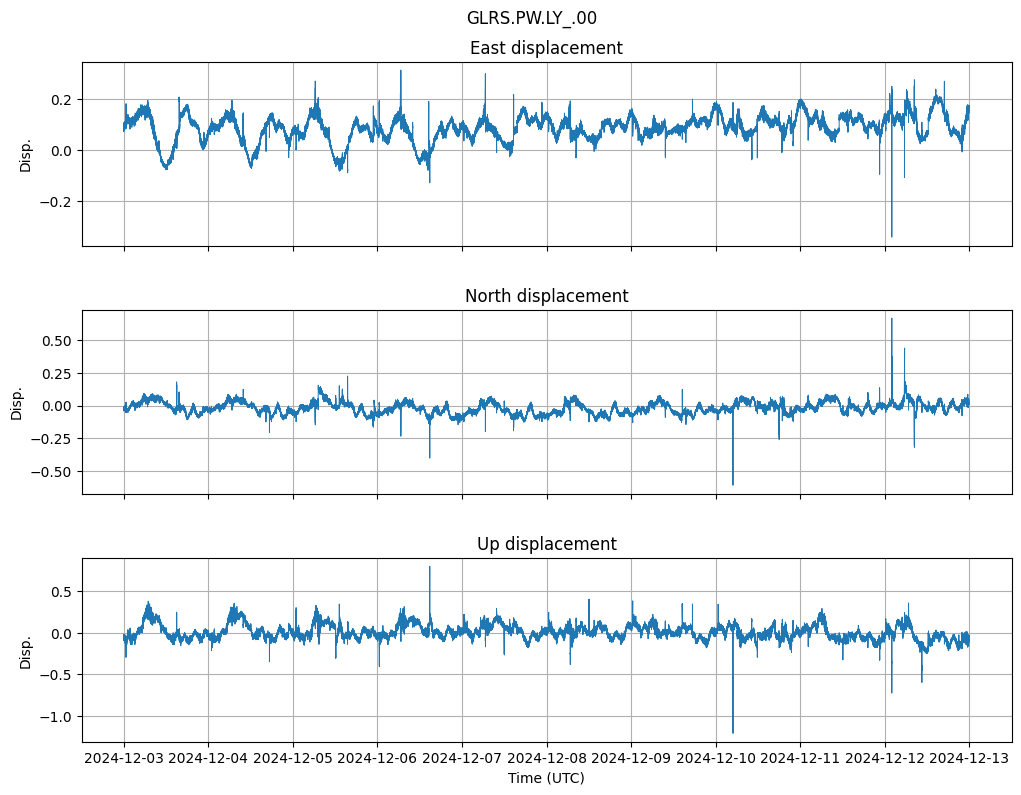Click the East plot's Disp. y-axis label

(26, 155)
